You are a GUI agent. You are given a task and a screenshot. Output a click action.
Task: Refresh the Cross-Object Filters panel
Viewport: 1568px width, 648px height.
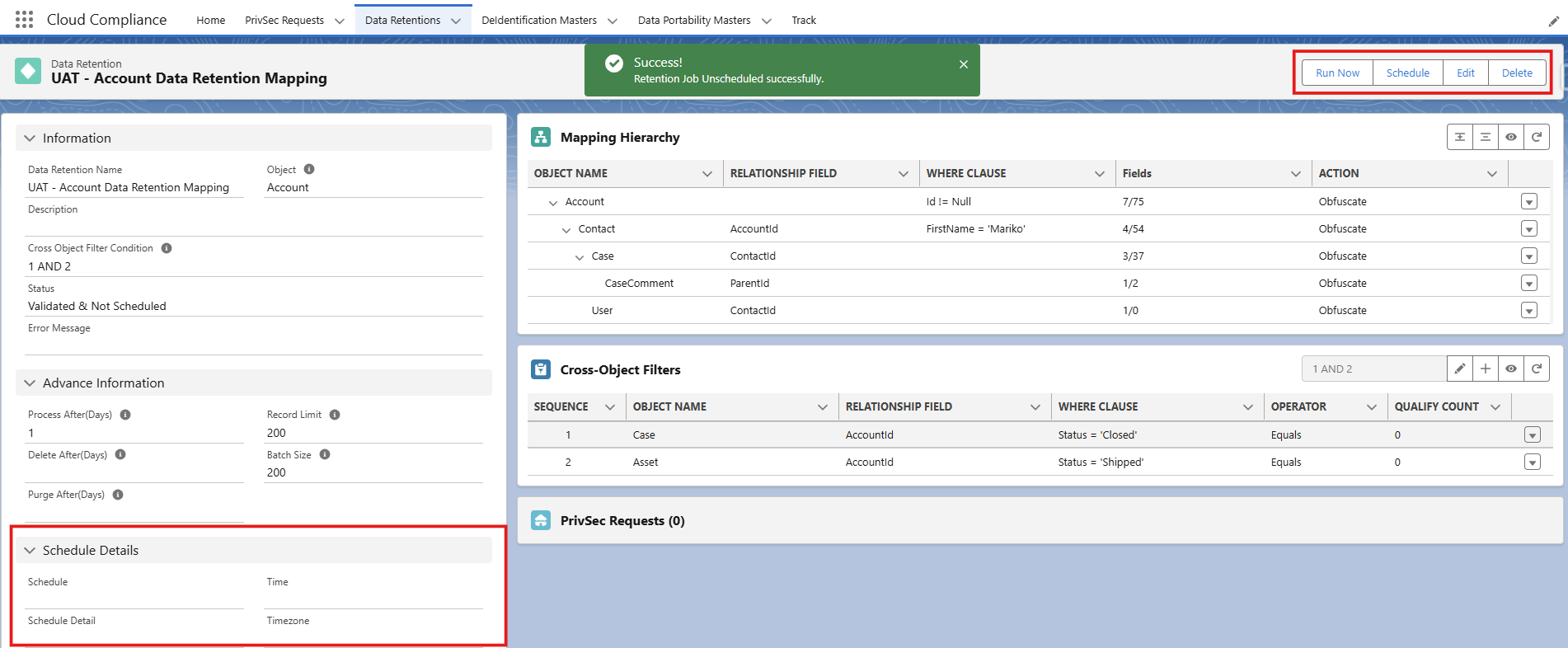(x=1537, y=369)
